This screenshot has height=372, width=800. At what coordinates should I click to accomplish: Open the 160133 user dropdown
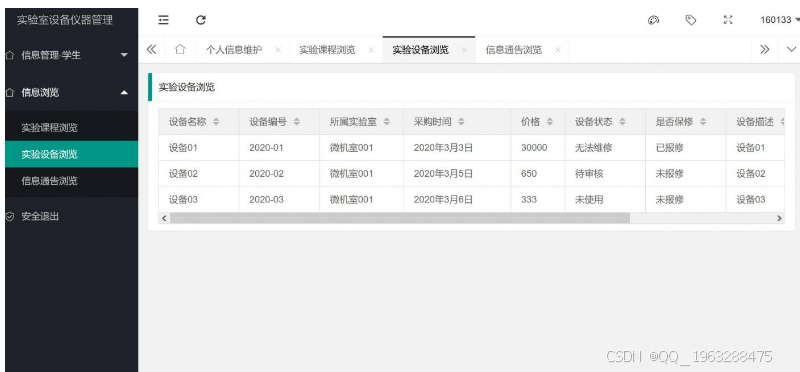tap(779, 20)
